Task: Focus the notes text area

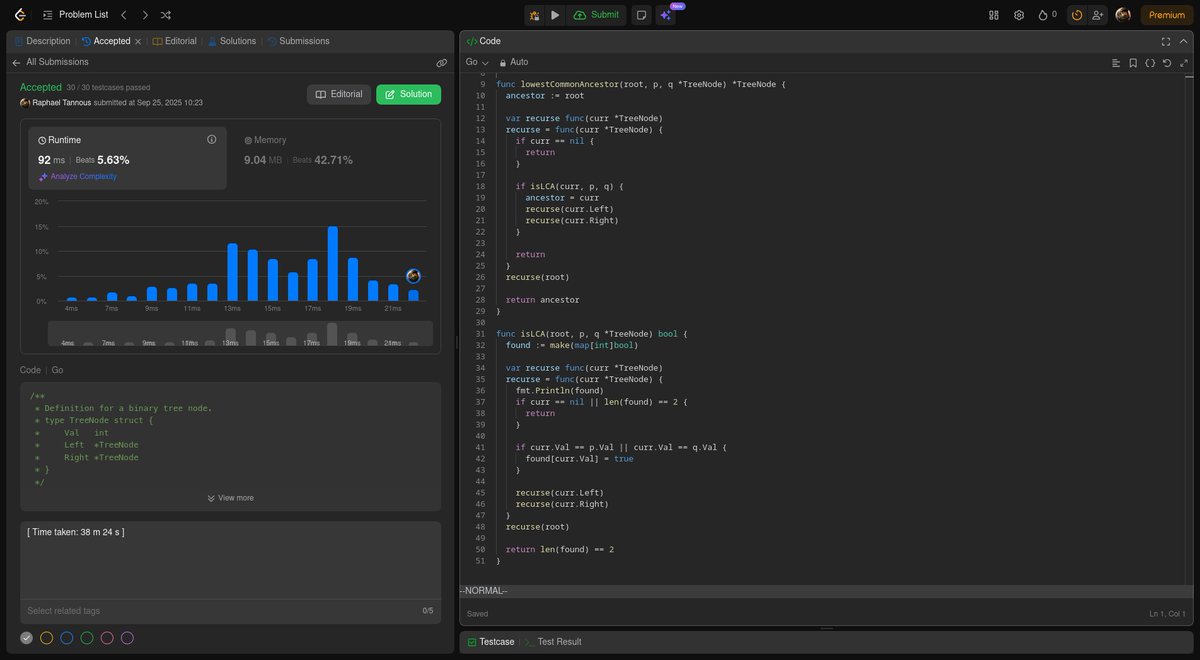Action: click(230, 560)
